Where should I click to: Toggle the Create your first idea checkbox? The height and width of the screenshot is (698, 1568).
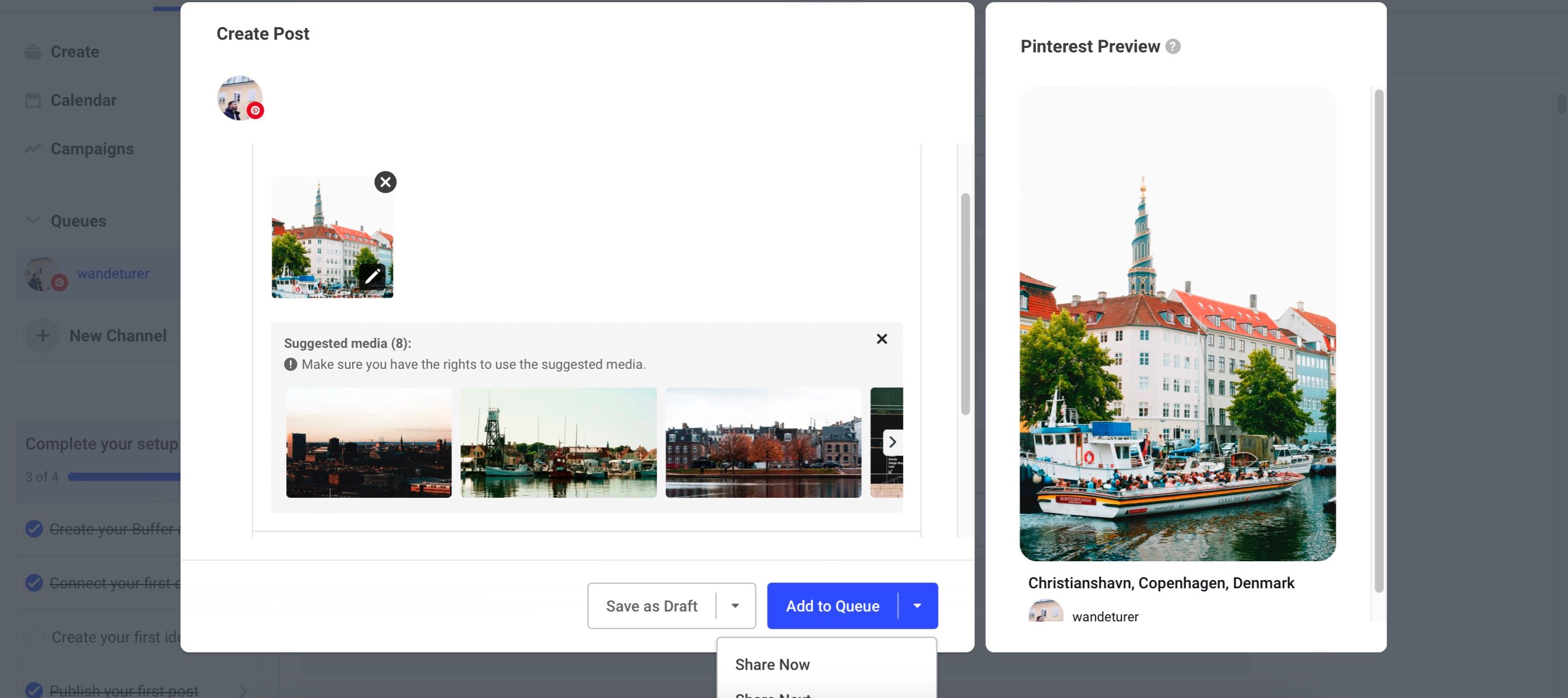click(x=35, y=637)
